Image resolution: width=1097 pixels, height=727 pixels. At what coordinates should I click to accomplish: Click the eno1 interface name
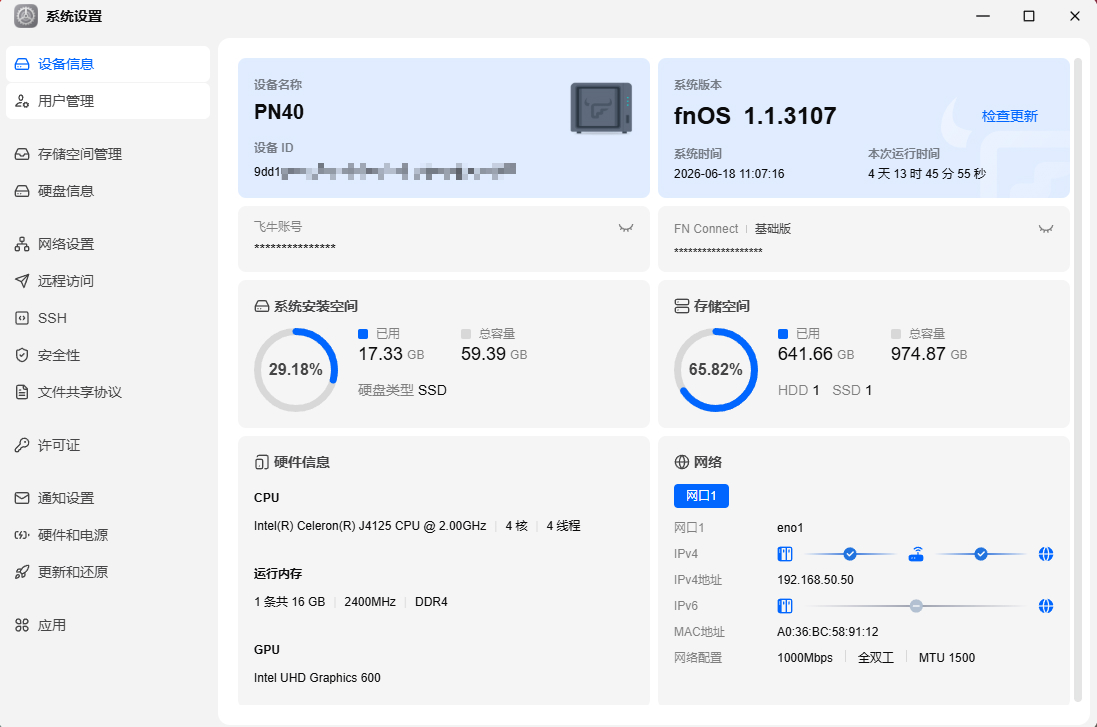point(790,528)
